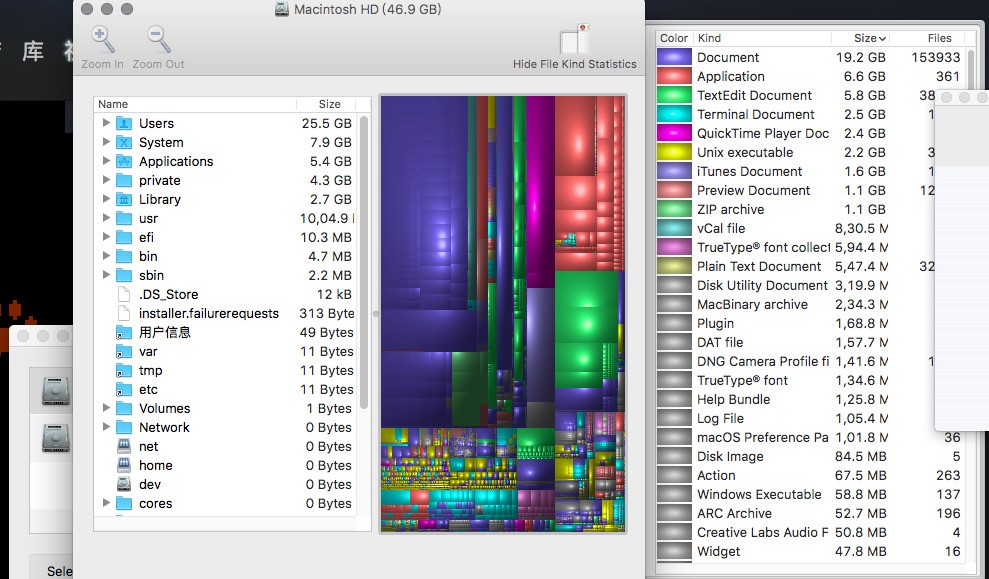Click the large red block in treemap
Image resolution: width=989 pixels, height=579 pixels.
click(x=575, y=136)
